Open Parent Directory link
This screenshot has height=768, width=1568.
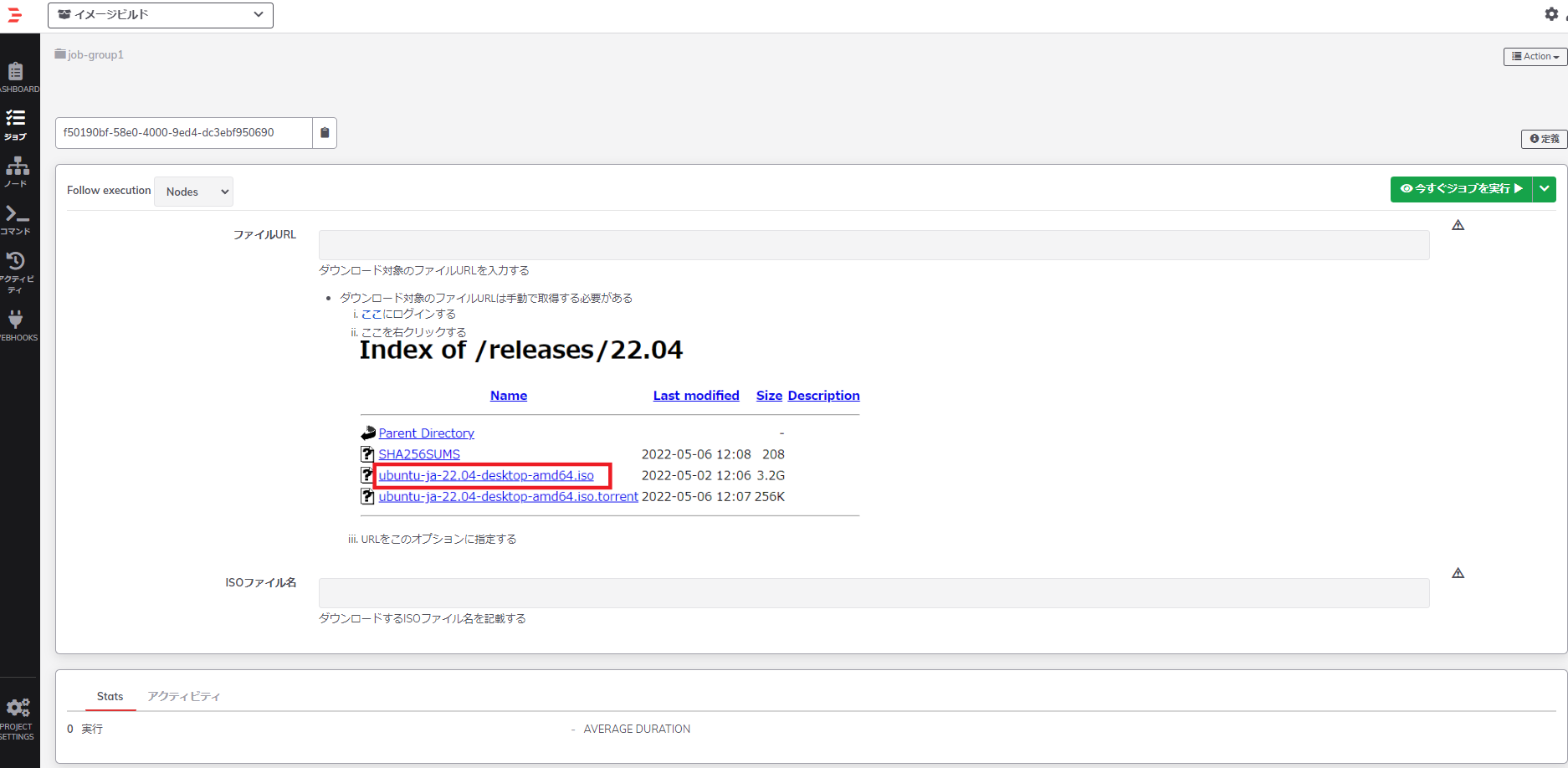click(x=426, y=433)
